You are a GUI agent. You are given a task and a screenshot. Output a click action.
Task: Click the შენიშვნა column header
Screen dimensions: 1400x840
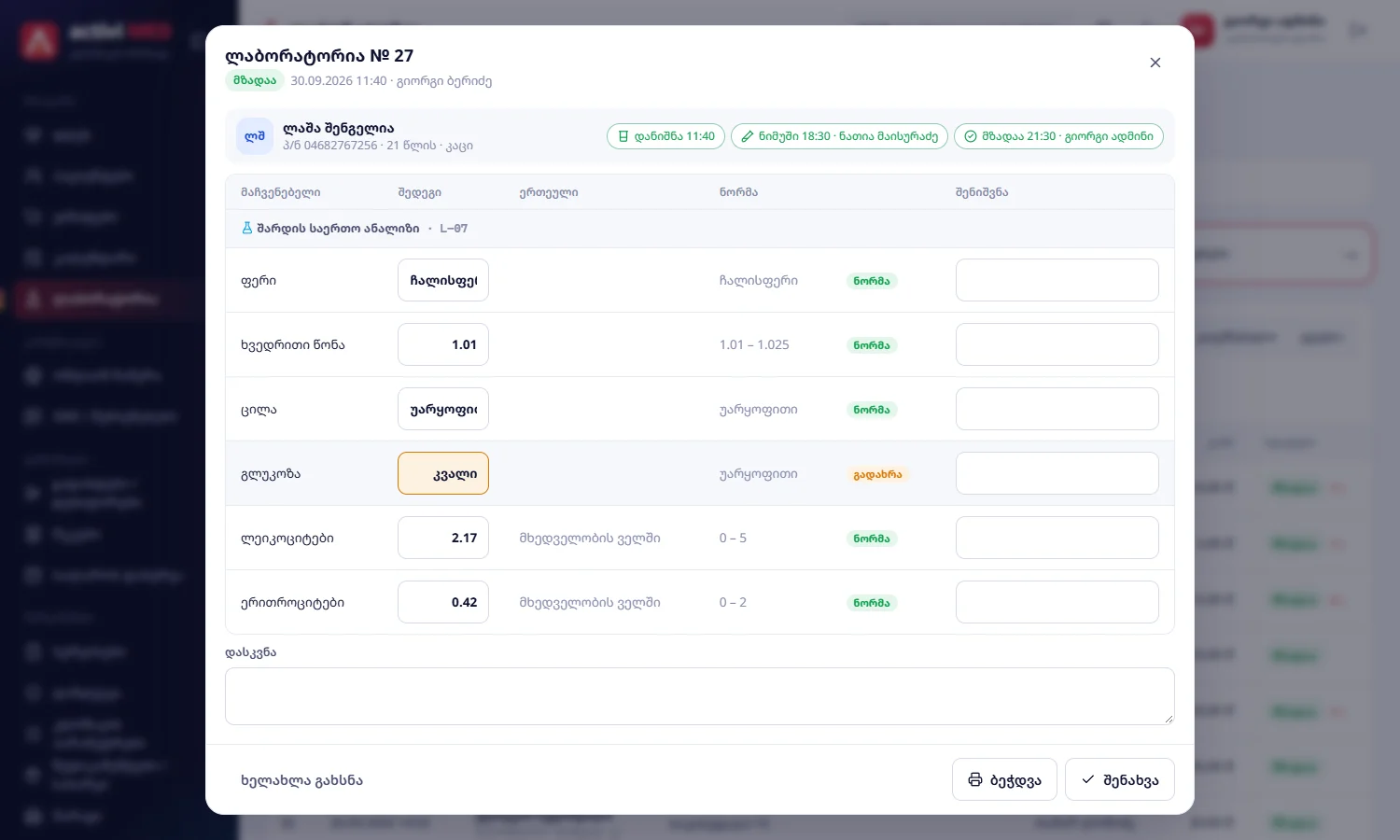pos(982,192)
